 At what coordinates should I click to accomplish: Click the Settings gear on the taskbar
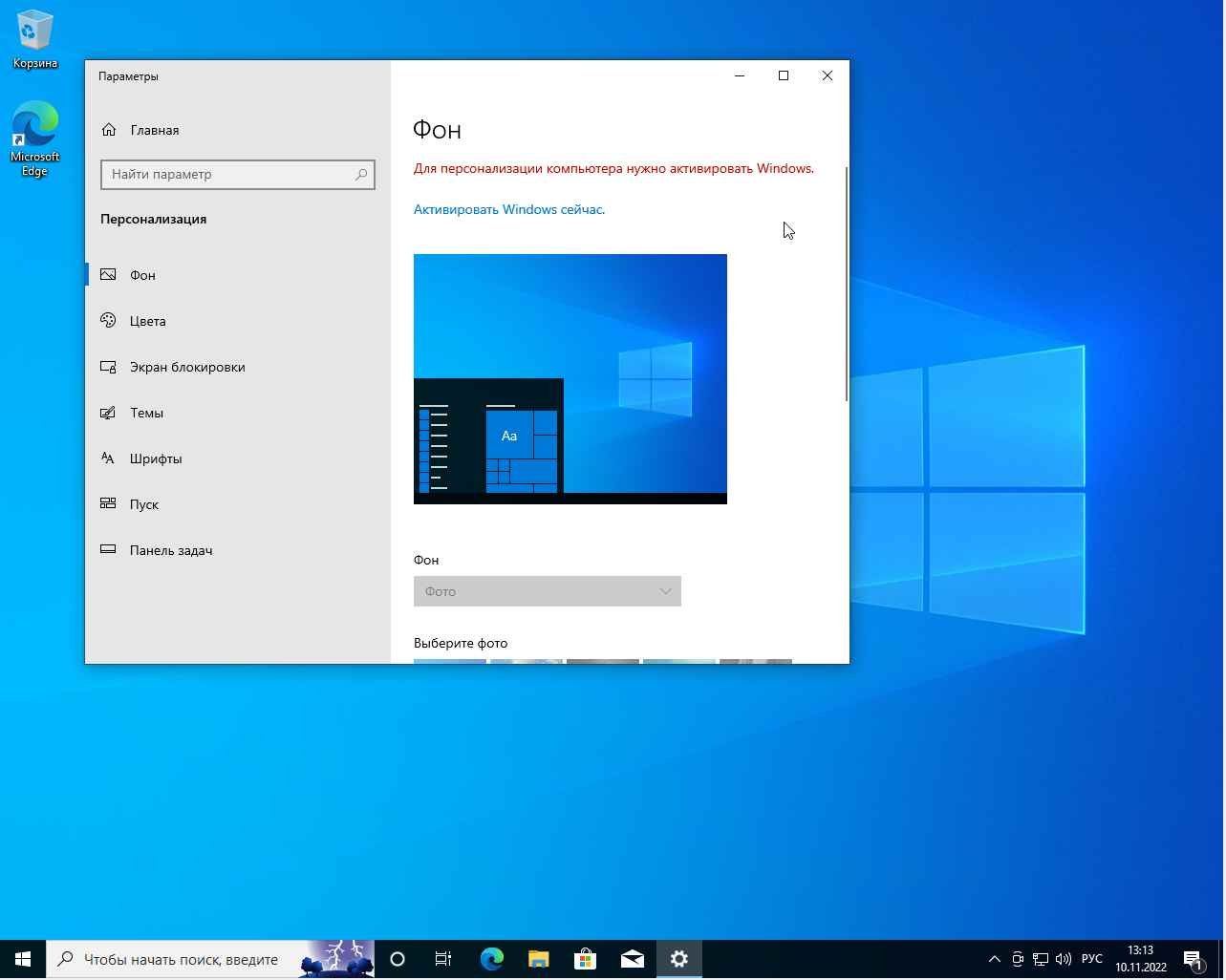(679, 959)
